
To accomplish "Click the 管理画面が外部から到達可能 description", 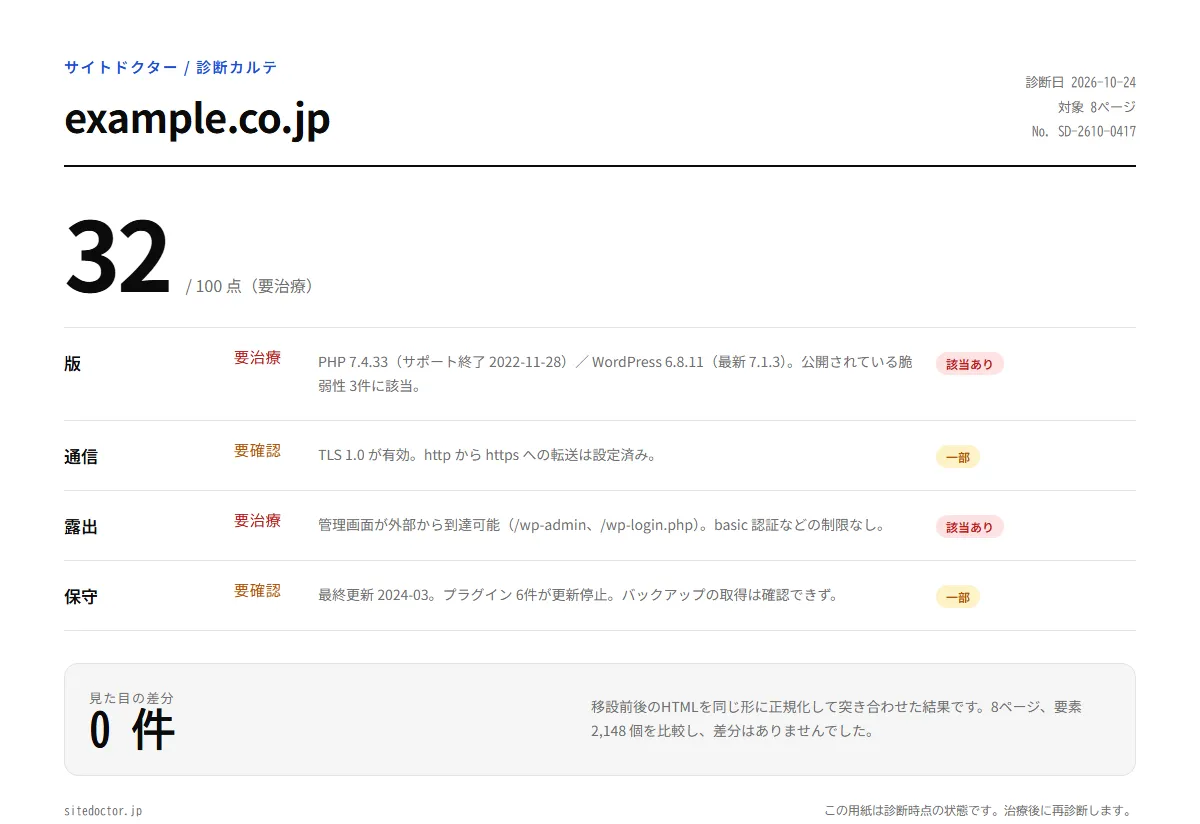I will click(x=602, y=525).
